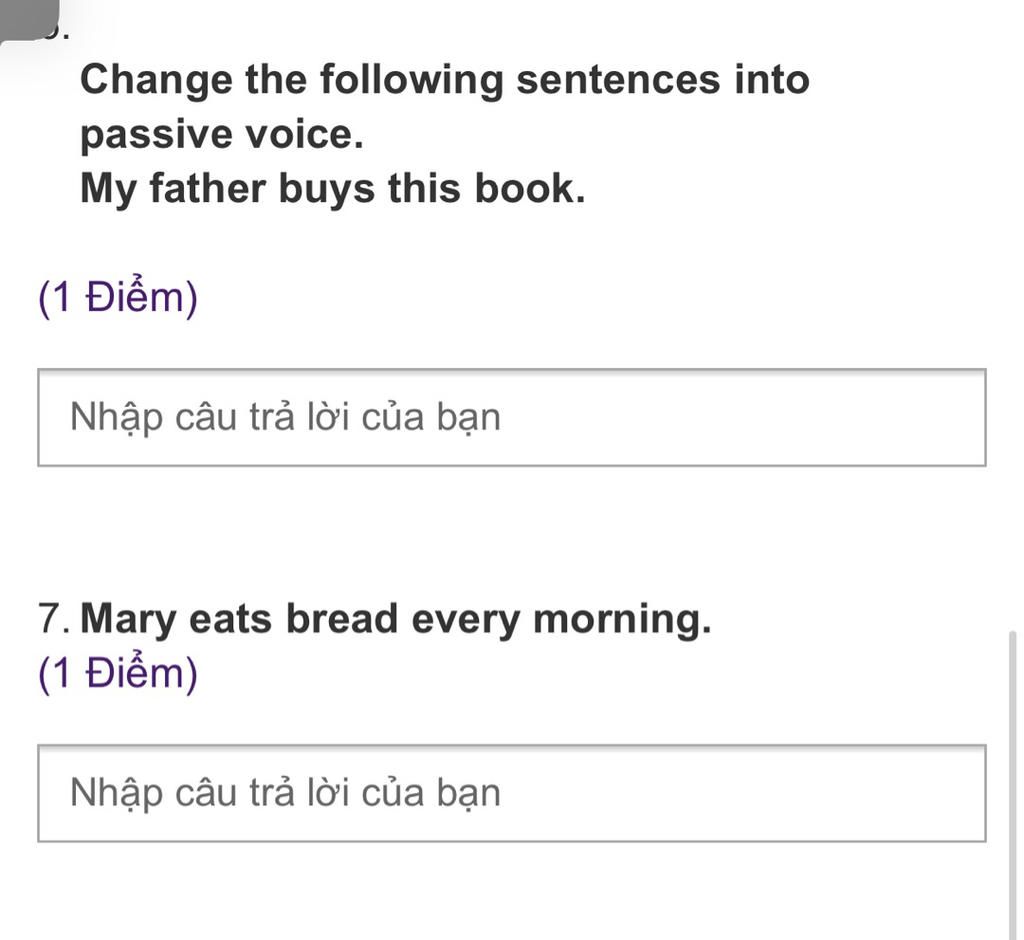The image size is (1024, 940).
Task: Click the word 'eats' in question 7
Action: pyautogui.click(x=230, y=619)
